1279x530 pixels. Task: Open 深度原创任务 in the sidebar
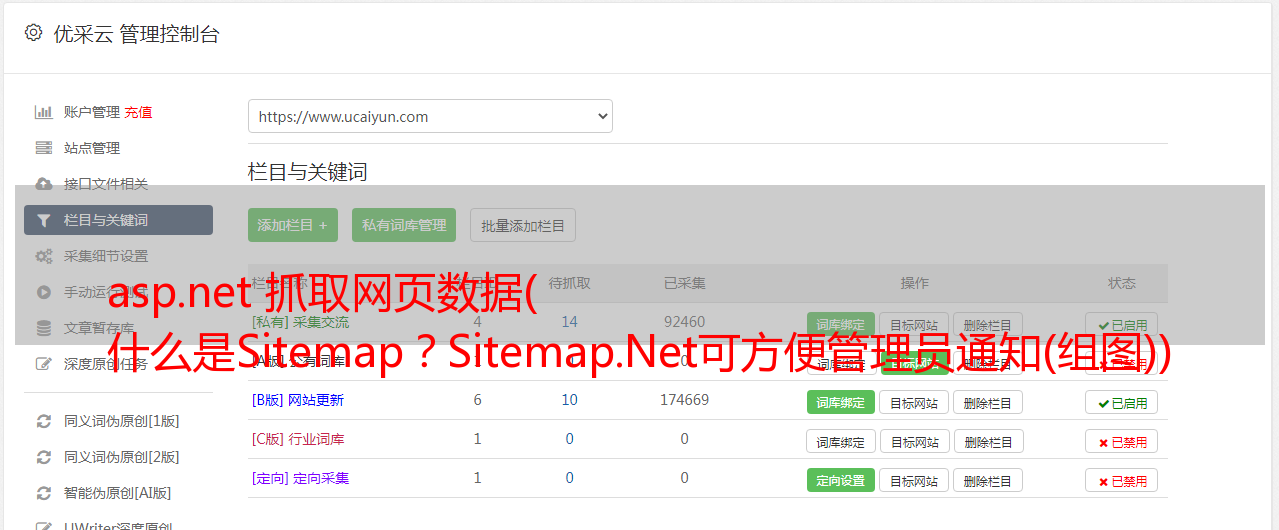(106, 364)
